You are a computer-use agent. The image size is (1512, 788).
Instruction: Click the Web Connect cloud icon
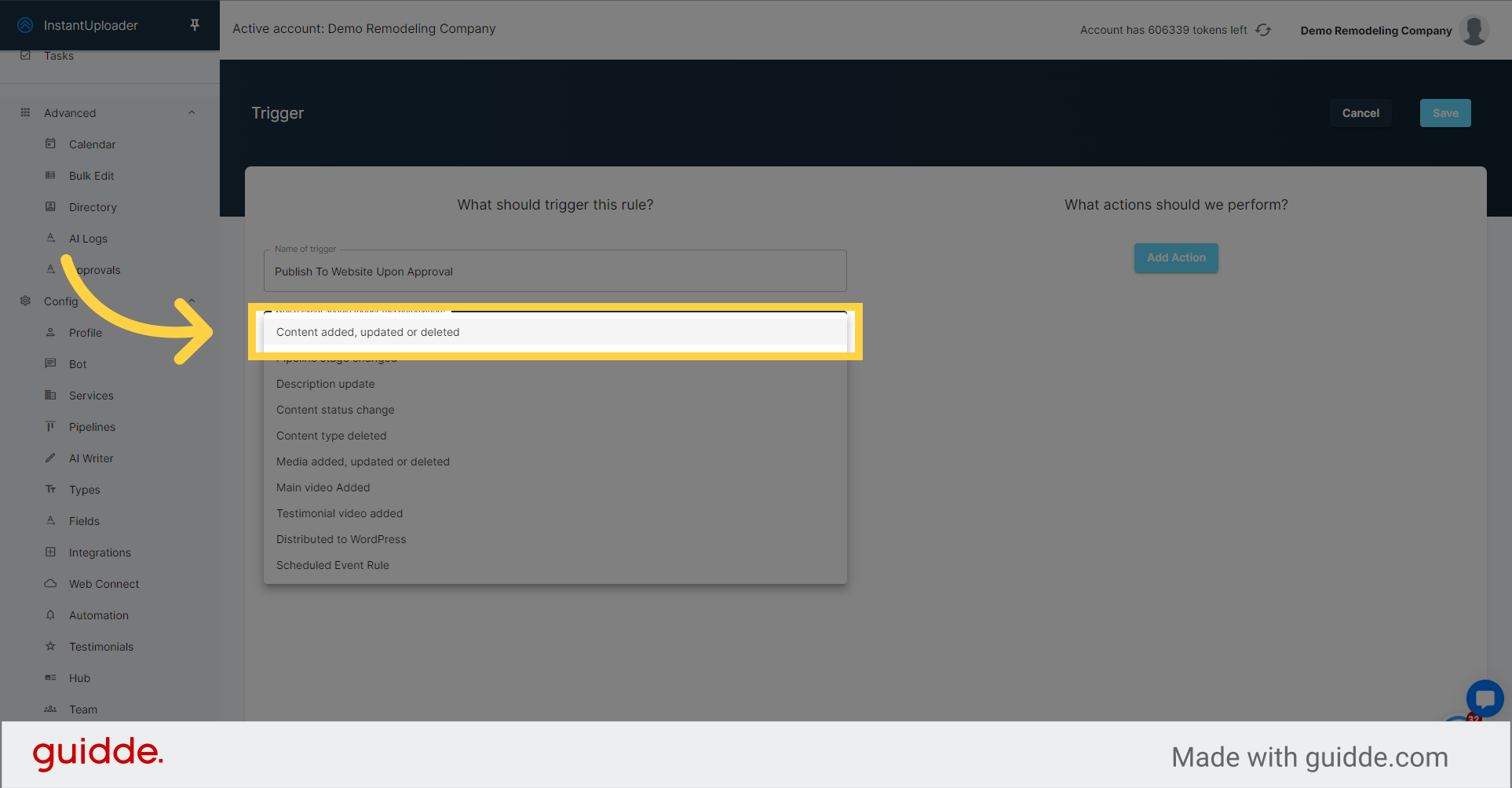point(50,583)
